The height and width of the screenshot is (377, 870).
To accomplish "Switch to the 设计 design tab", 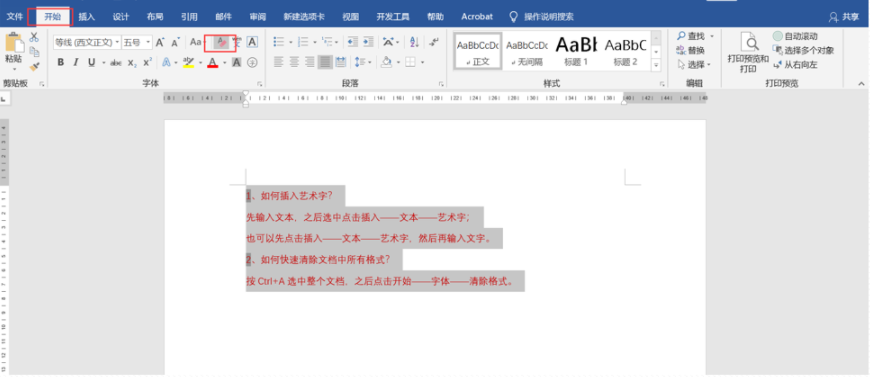I will pyautogui.click(x=121, y=17).
